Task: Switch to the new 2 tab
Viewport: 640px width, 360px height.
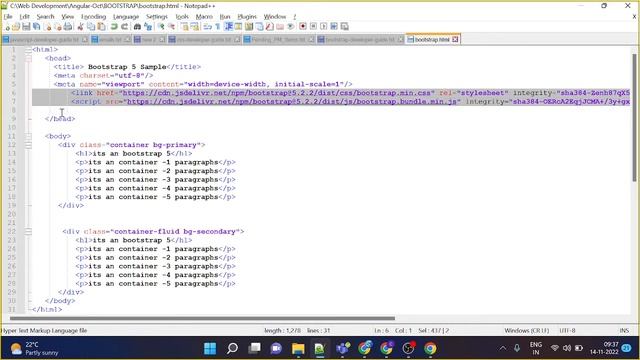Action: tap(148, 40)
